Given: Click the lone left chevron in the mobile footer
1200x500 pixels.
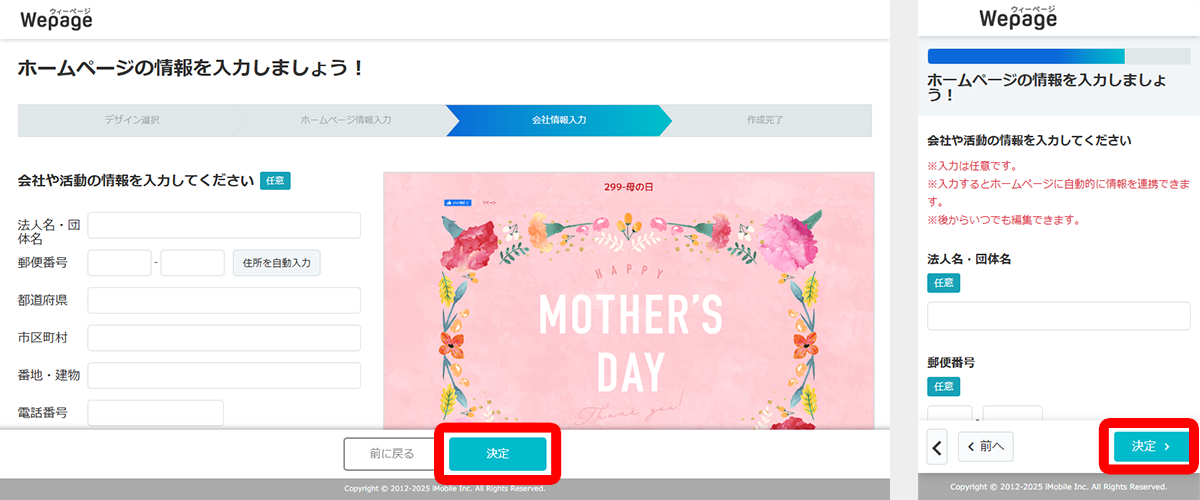Looking at the screenshot, I should pos(937,447).
